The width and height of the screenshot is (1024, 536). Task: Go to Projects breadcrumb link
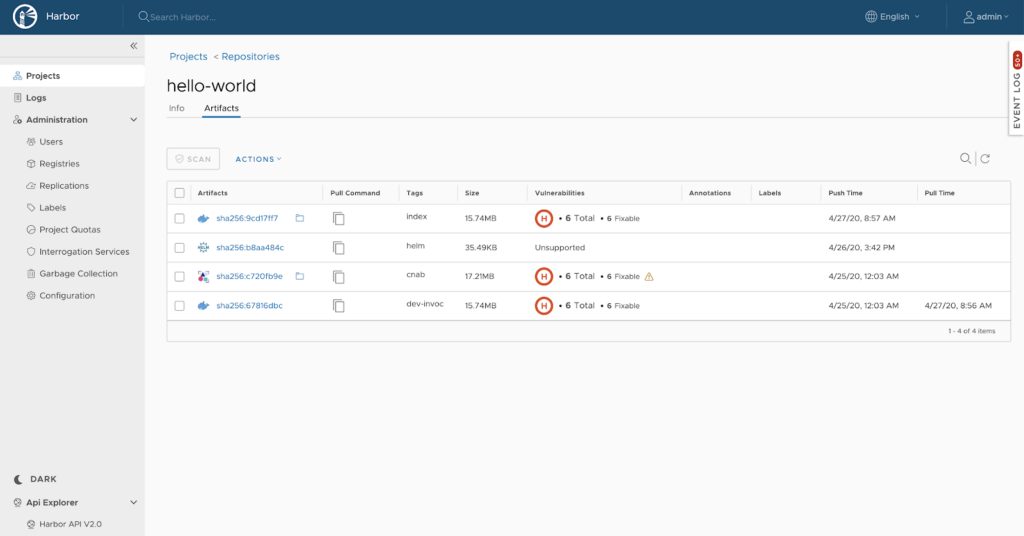(x=188, y=57)
